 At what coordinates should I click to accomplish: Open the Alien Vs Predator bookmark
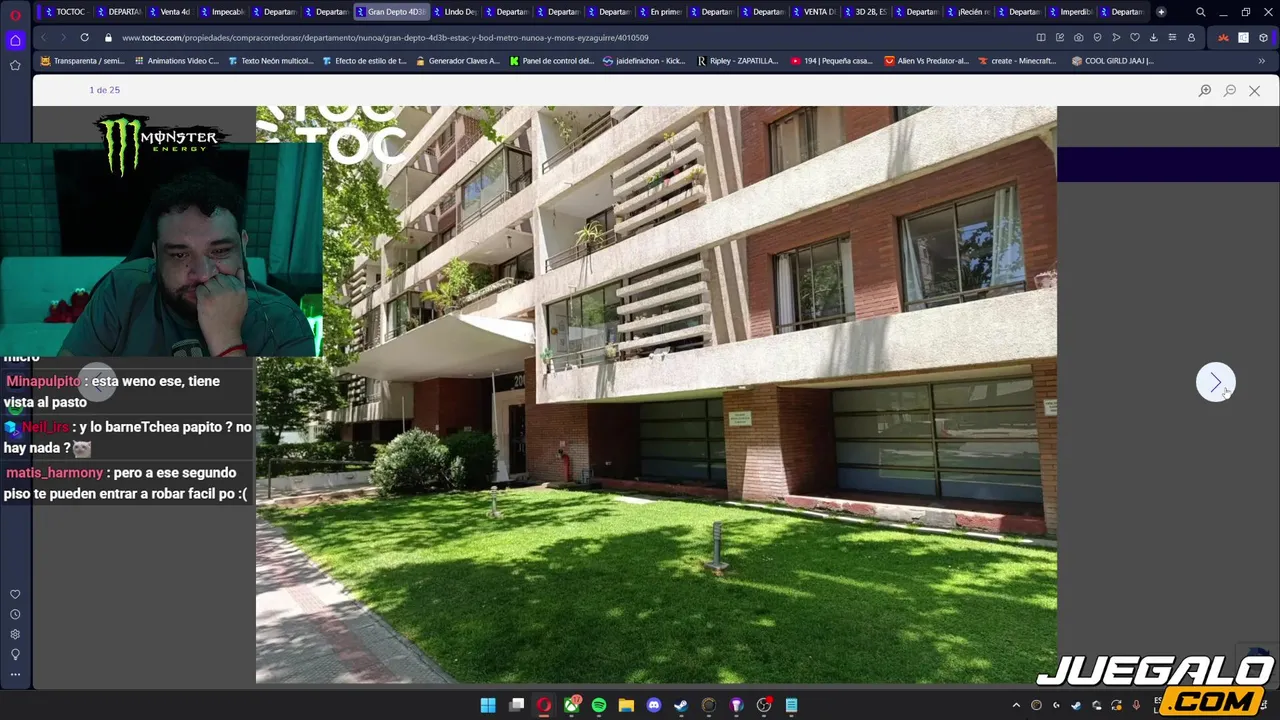click(926, 61)
